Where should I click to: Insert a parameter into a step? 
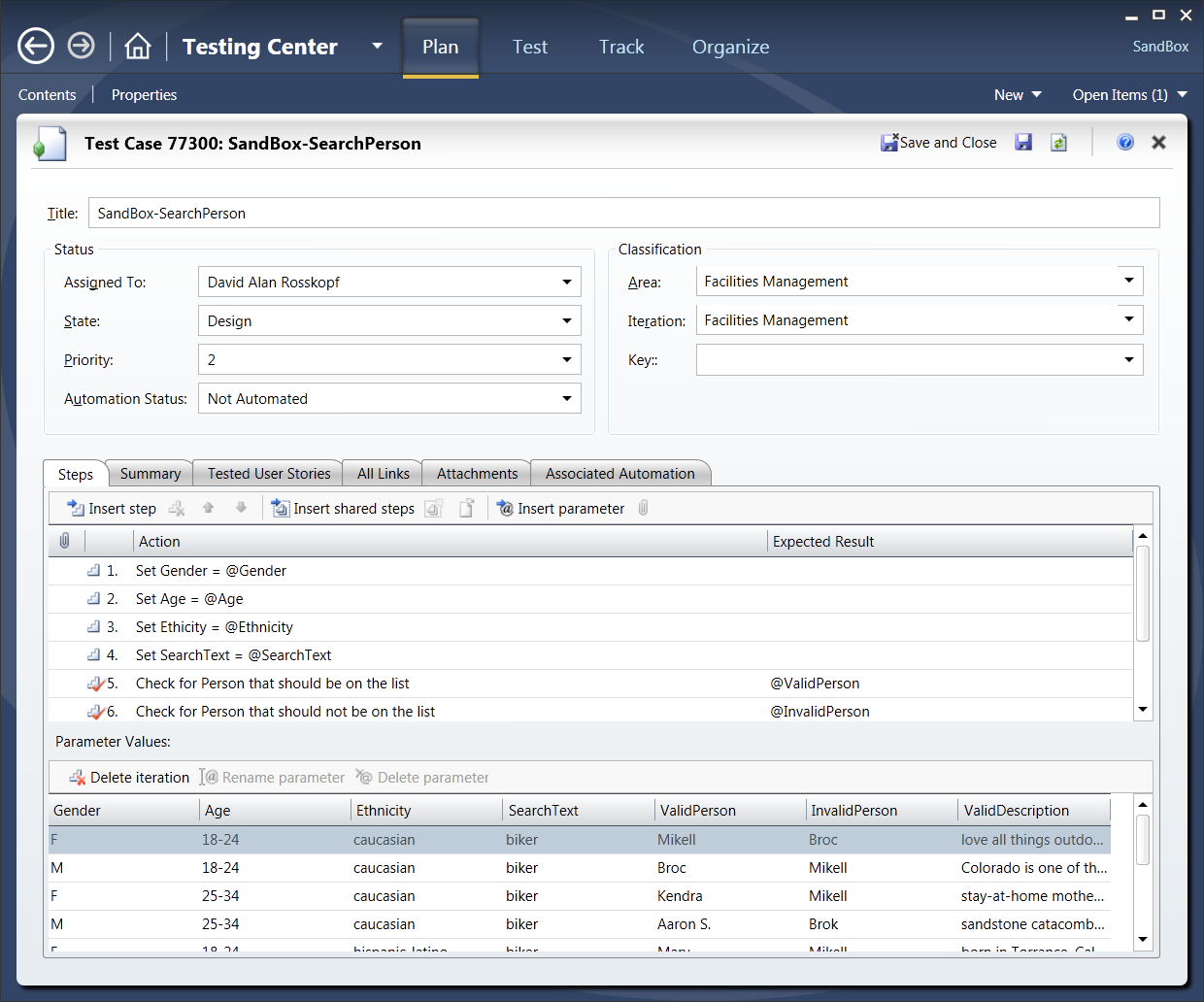[561, 508]
